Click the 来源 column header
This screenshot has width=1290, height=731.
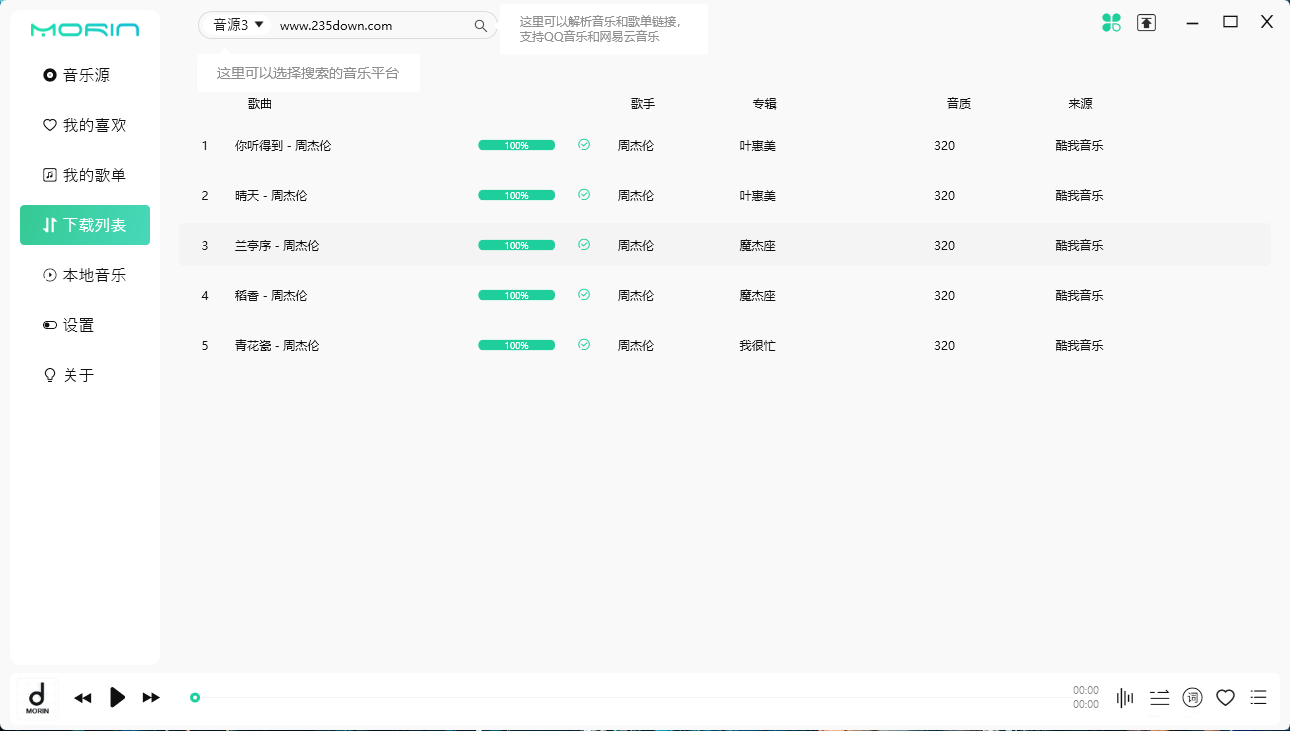pyautogui.click(x=1080, y=104)
